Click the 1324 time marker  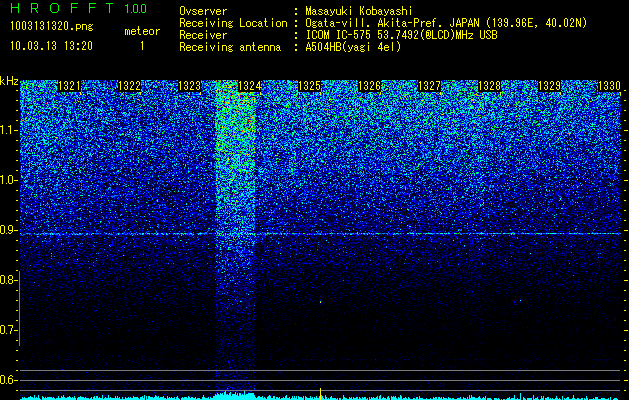pyautogui.click(x=250, y=86)
